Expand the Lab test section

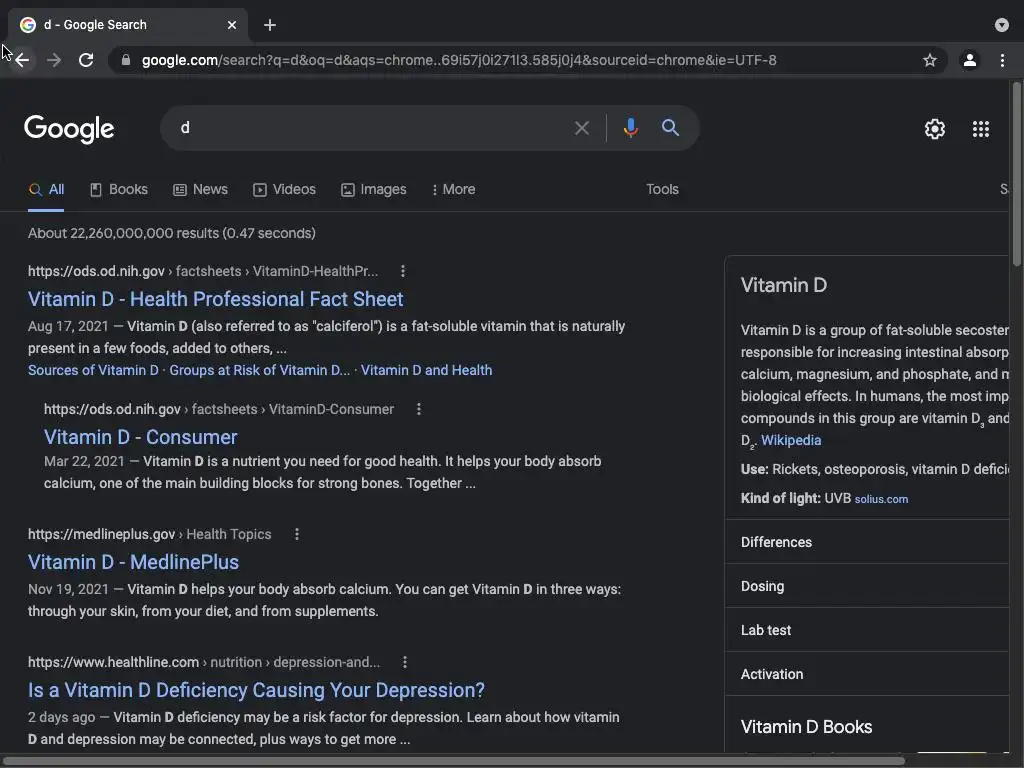tap(867, 630)
